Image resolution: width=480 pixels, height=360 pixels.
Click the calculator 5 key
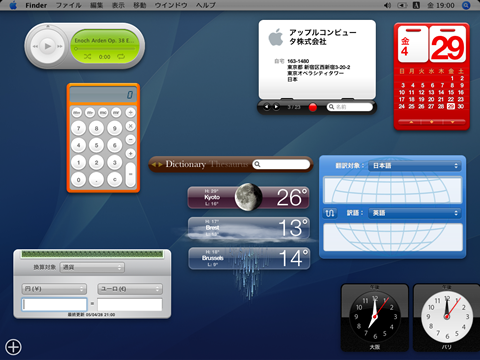tap(96, 145)
